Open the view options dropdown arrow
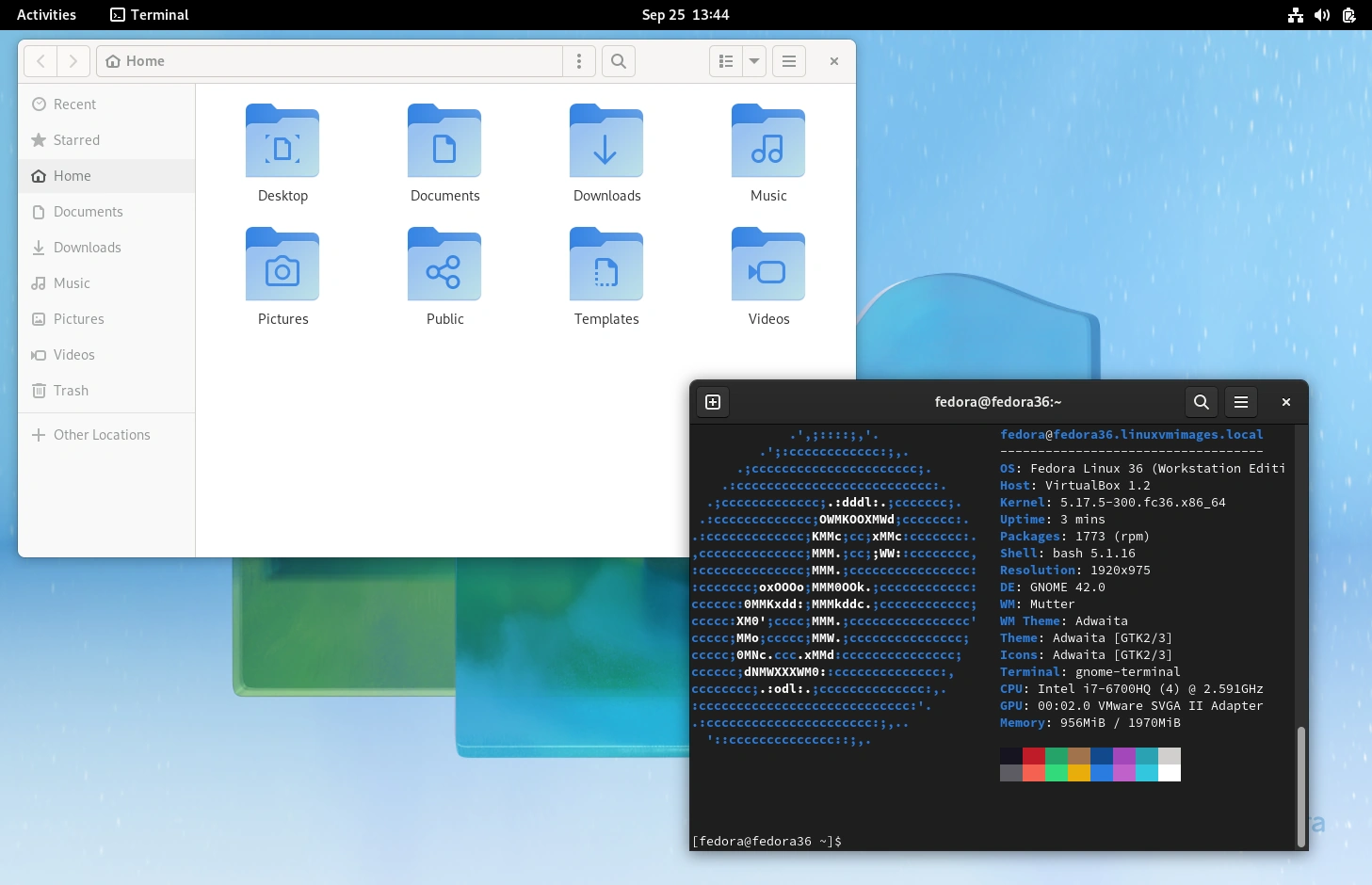1372x885 pixels. [x=753, y=61]
